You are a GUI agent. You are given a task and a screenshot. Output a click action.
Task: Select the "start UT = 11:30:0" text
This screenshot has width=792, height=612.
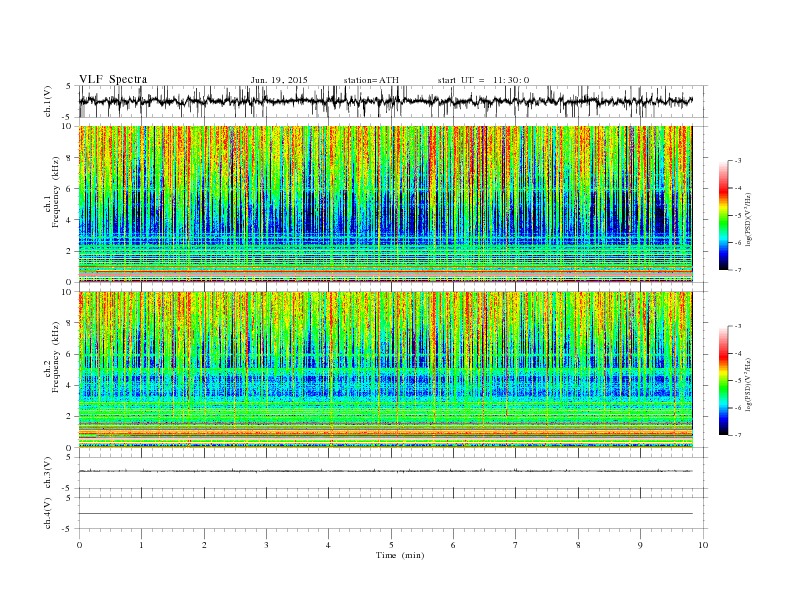(x=483, y=80)
